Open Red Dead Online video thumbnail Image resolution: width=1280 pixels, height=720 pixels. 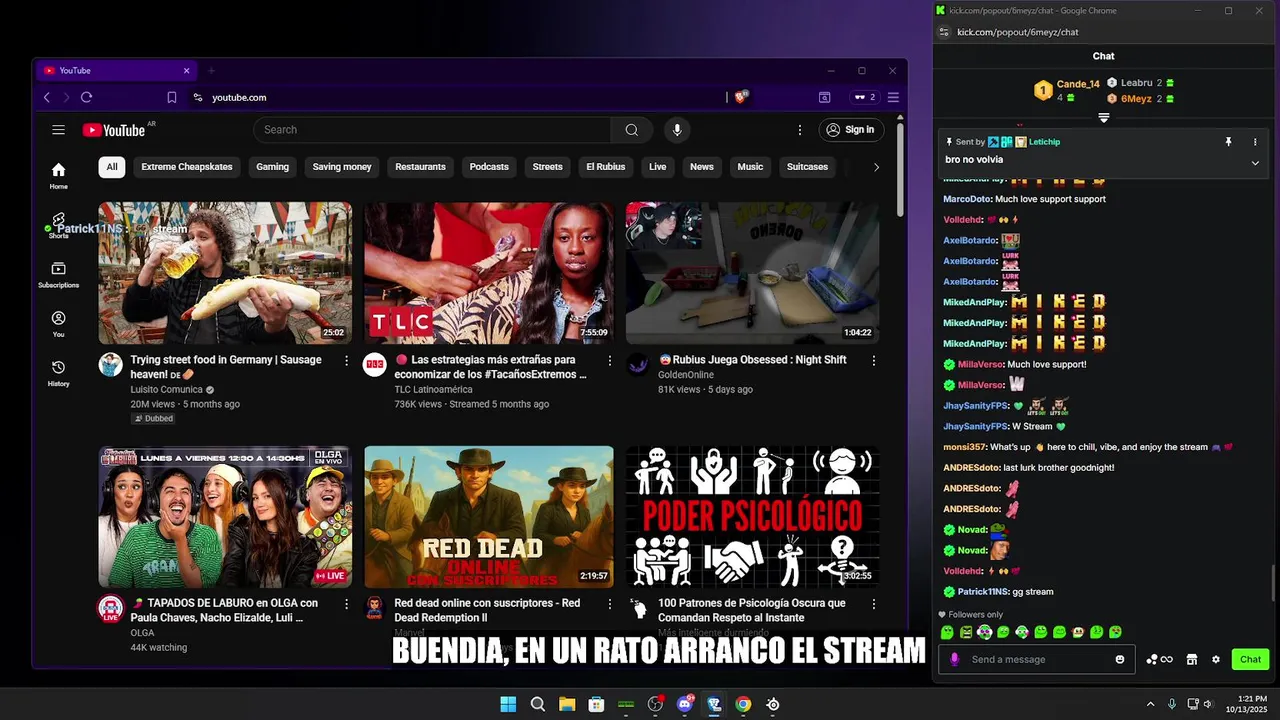pos(489,517)
